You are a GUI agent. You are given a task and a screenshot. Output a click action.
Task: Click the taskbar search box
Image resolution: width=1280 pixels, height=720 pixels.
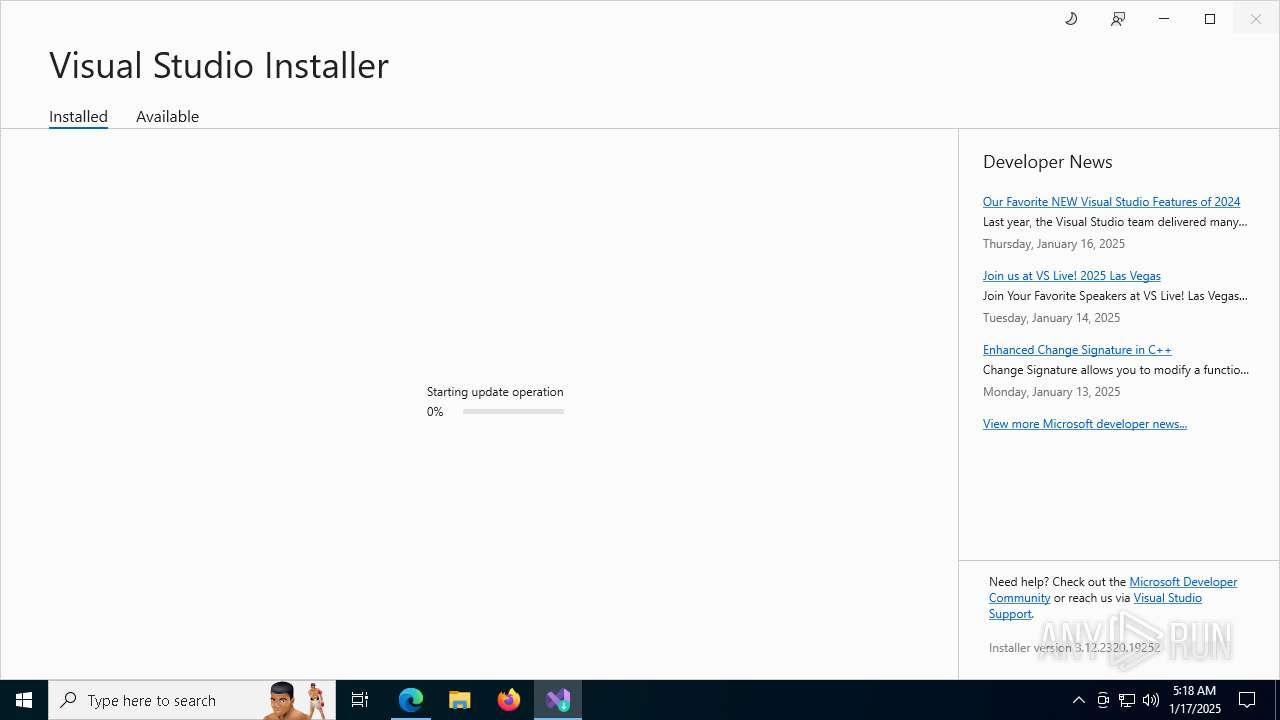(192, 700)
